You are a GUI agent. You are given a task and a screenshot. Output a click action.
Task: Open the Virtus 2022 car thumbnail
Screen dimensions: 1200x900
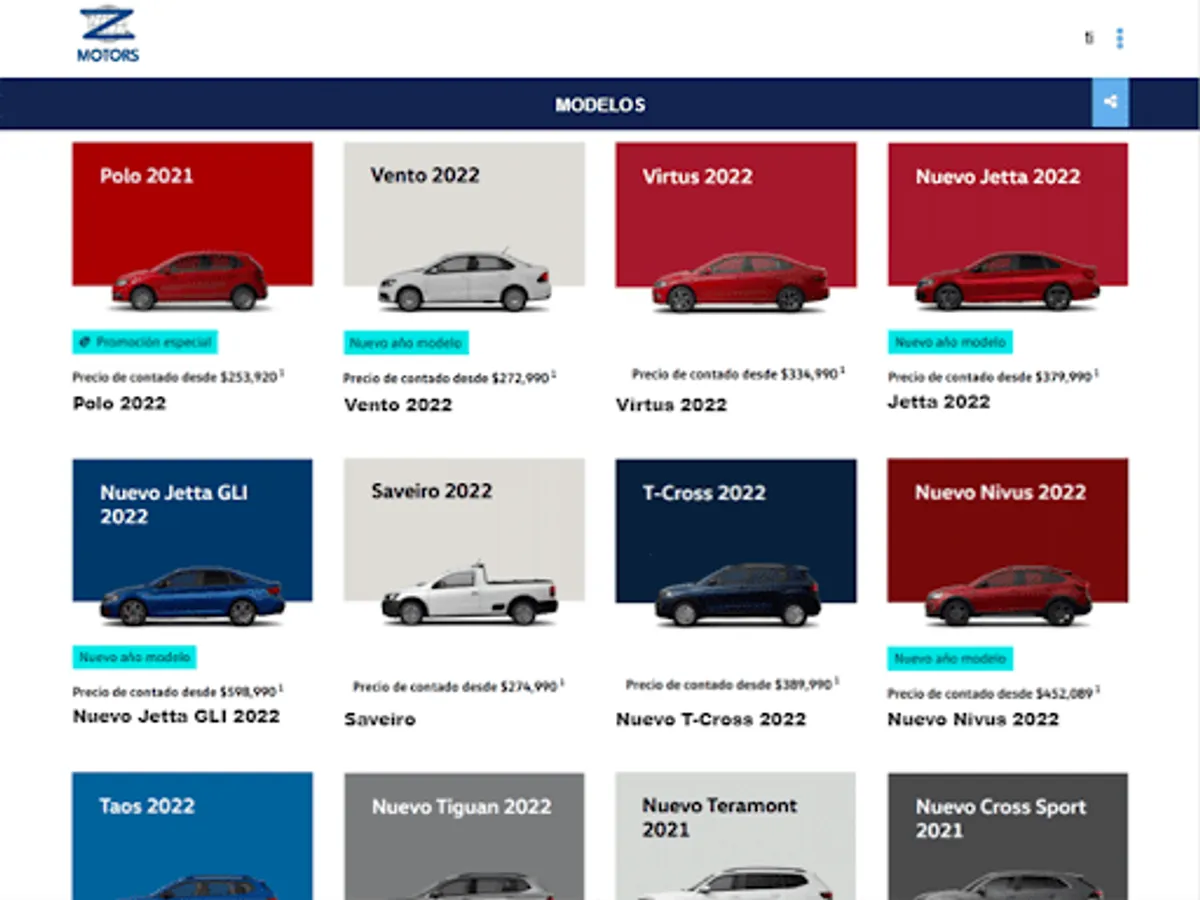tap(736, 228)
